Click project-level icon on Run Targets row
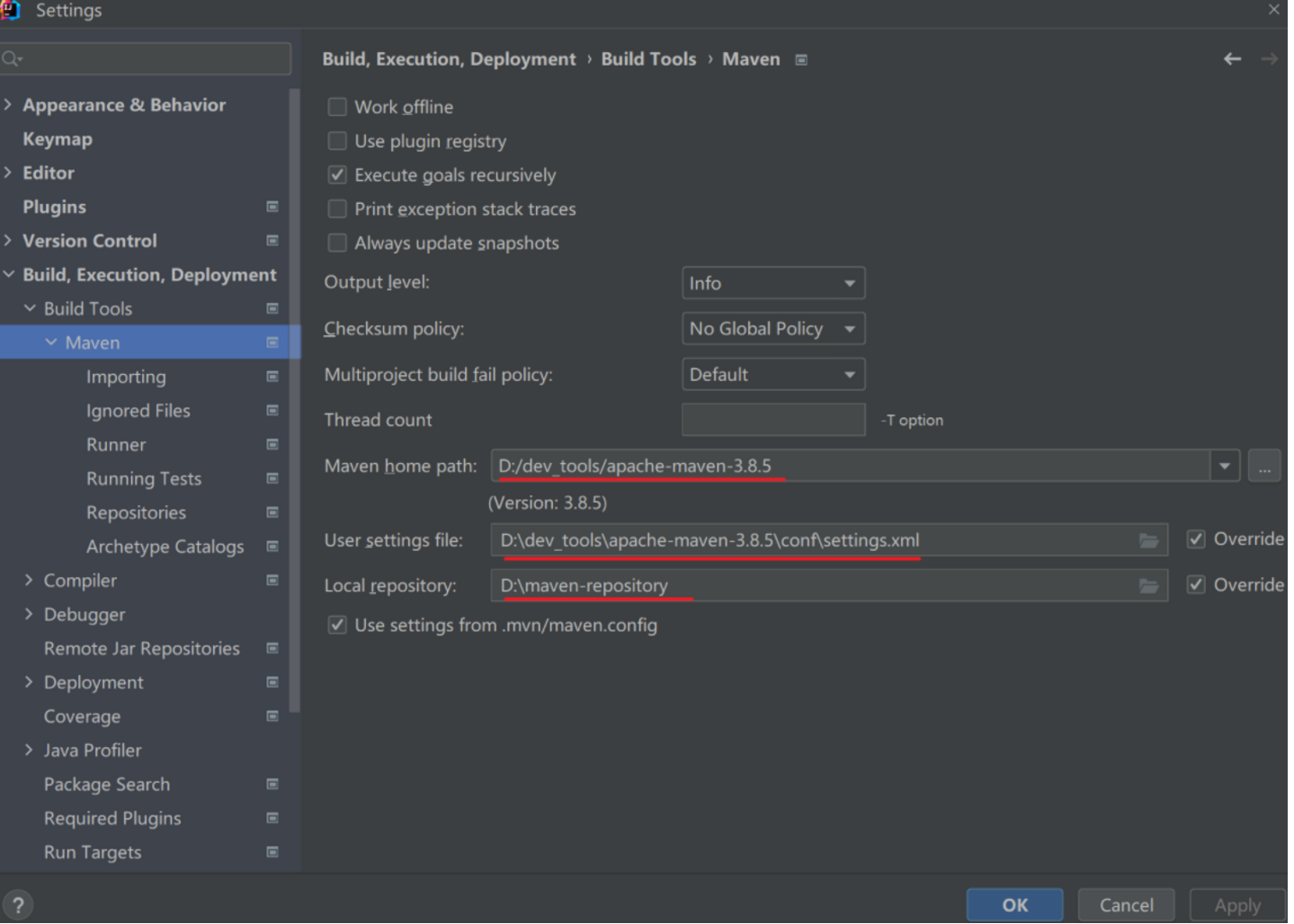This screenshot has width=1294, height=924. [272, 852]
